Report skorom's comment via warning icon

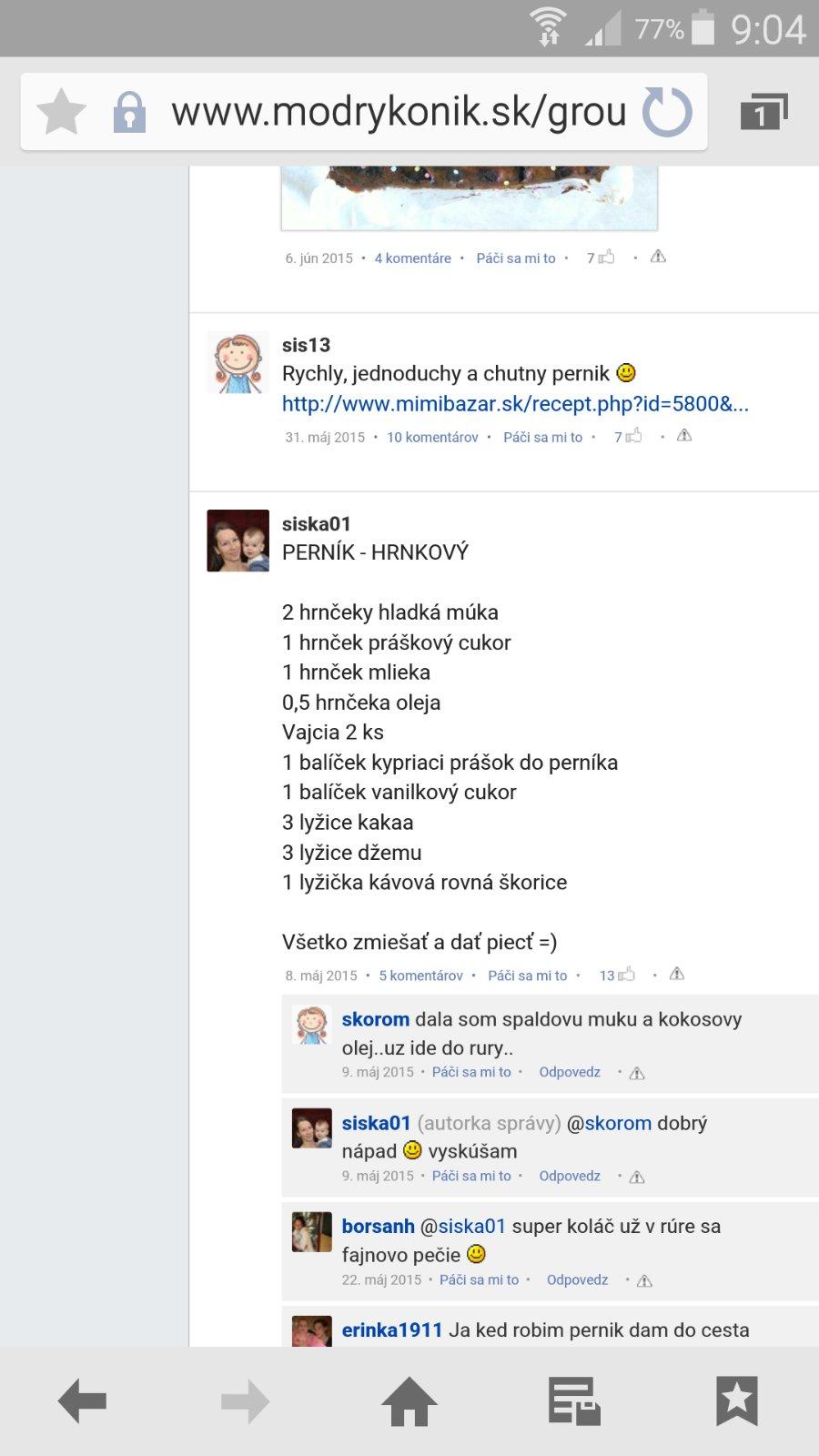(x=637, y=1073)
